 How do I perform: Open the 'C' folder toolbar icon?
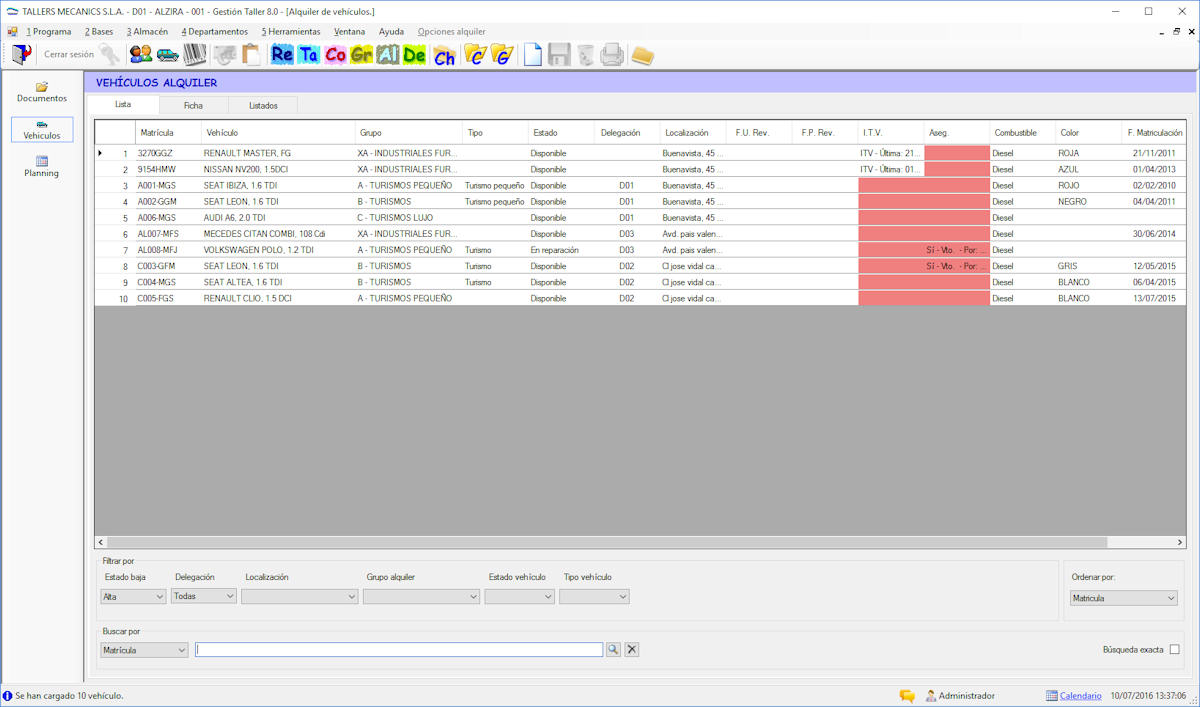coord(474,55)
